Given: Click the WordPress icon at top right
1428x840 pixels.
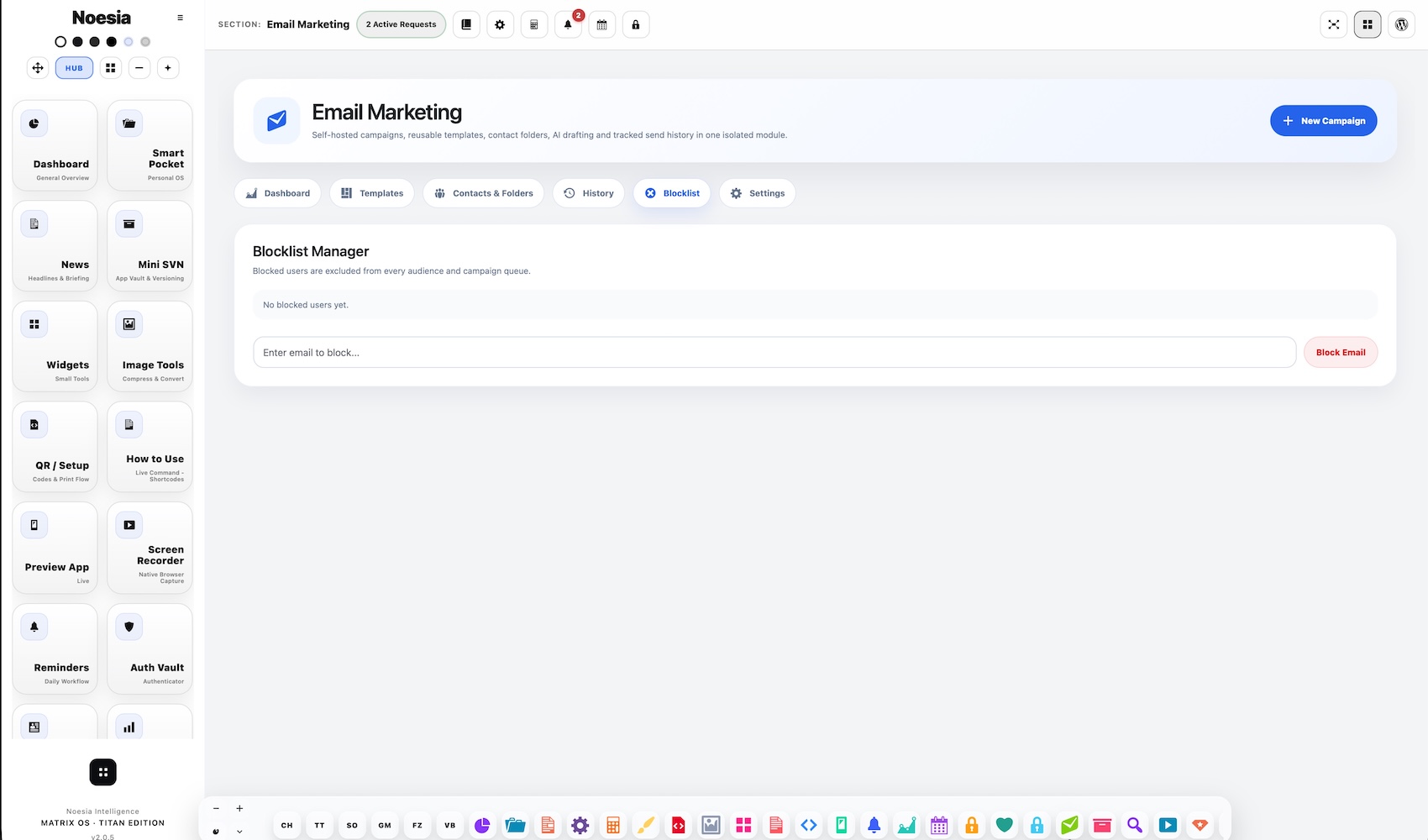Looking at the screenshot, I should [1401, 24].
